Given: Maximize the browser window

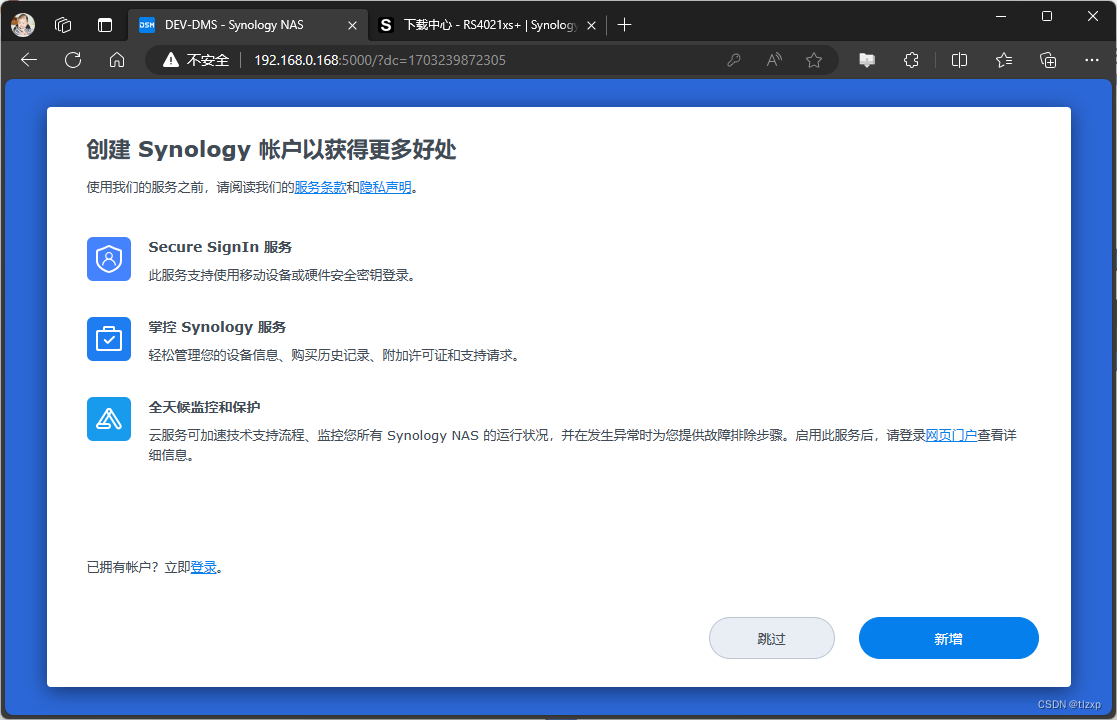Looking at the screenshot, I should tap(1046, 16).
